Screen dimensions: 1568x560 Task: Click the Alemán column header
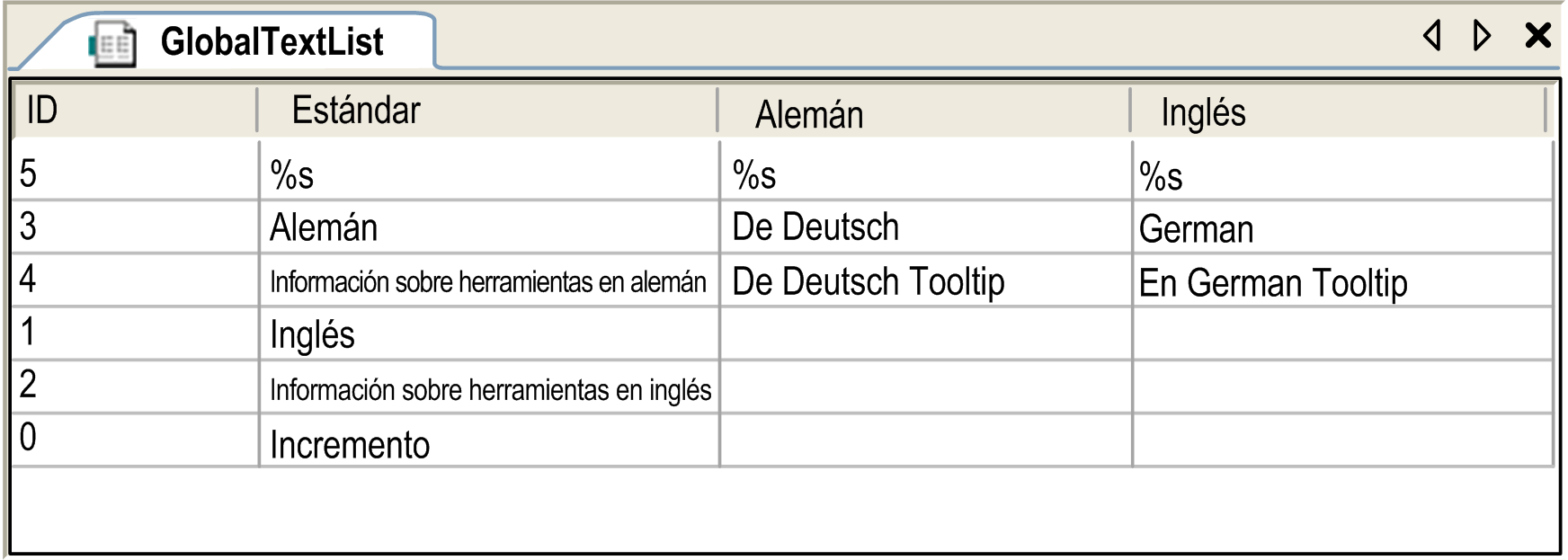click(x=924, y=111)
